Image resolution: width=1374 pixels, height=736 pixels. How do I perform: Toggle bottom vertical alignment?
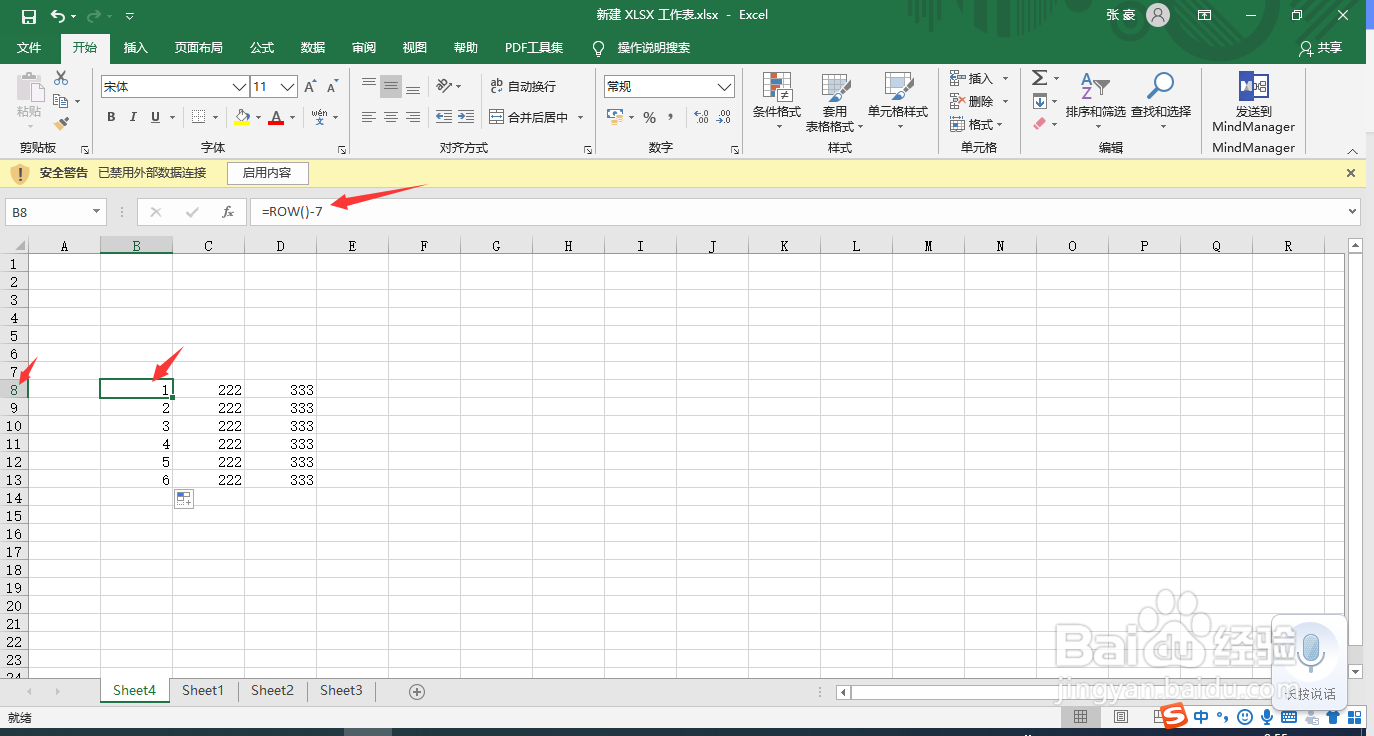[x=413, y=86]
